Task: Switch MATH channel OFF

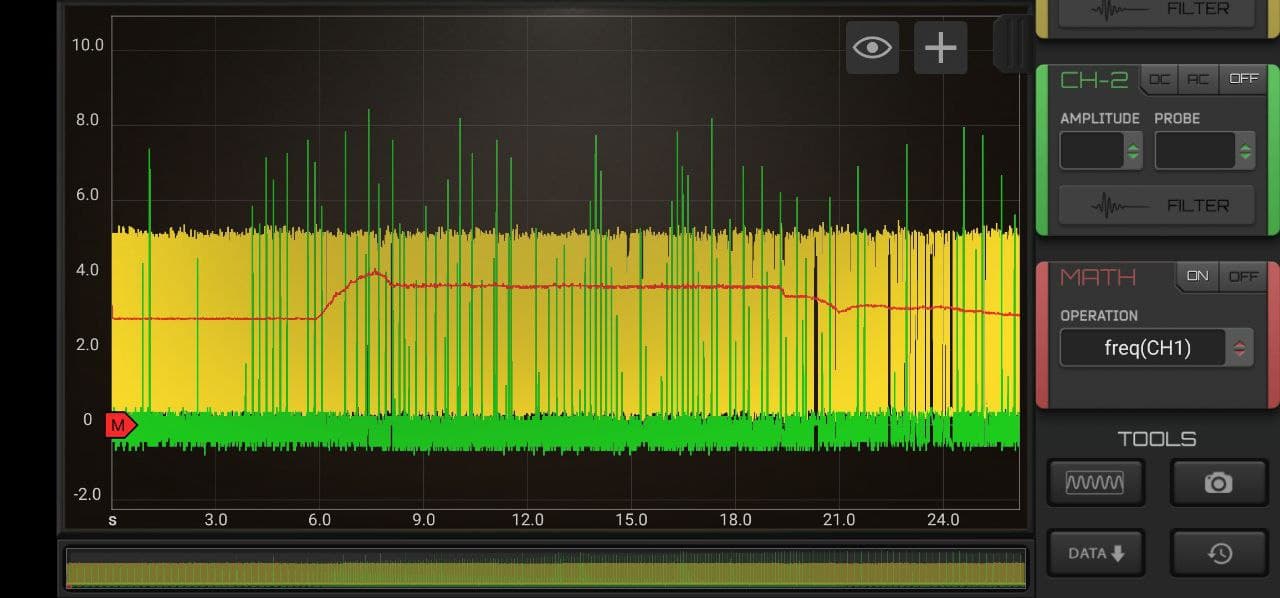Action: (x=1243, y=277)
